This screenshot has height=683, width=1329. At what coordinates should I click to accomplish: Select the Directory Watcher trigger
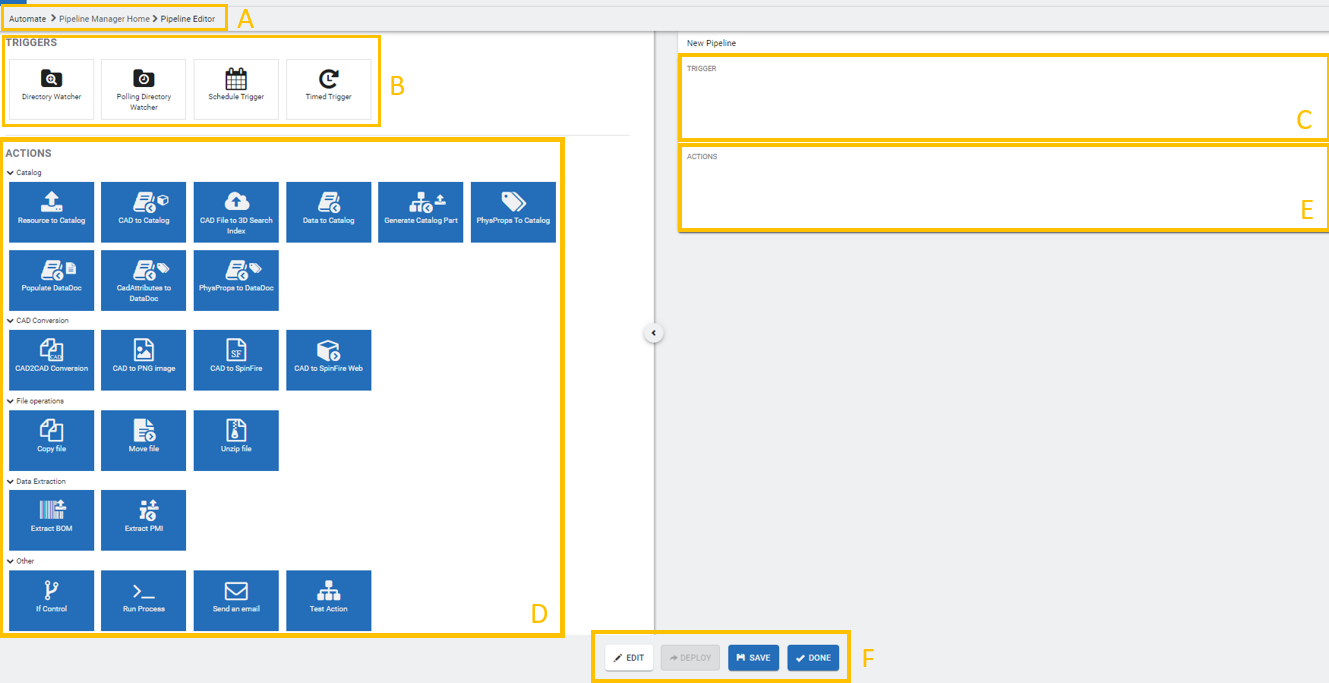point(51,89)
